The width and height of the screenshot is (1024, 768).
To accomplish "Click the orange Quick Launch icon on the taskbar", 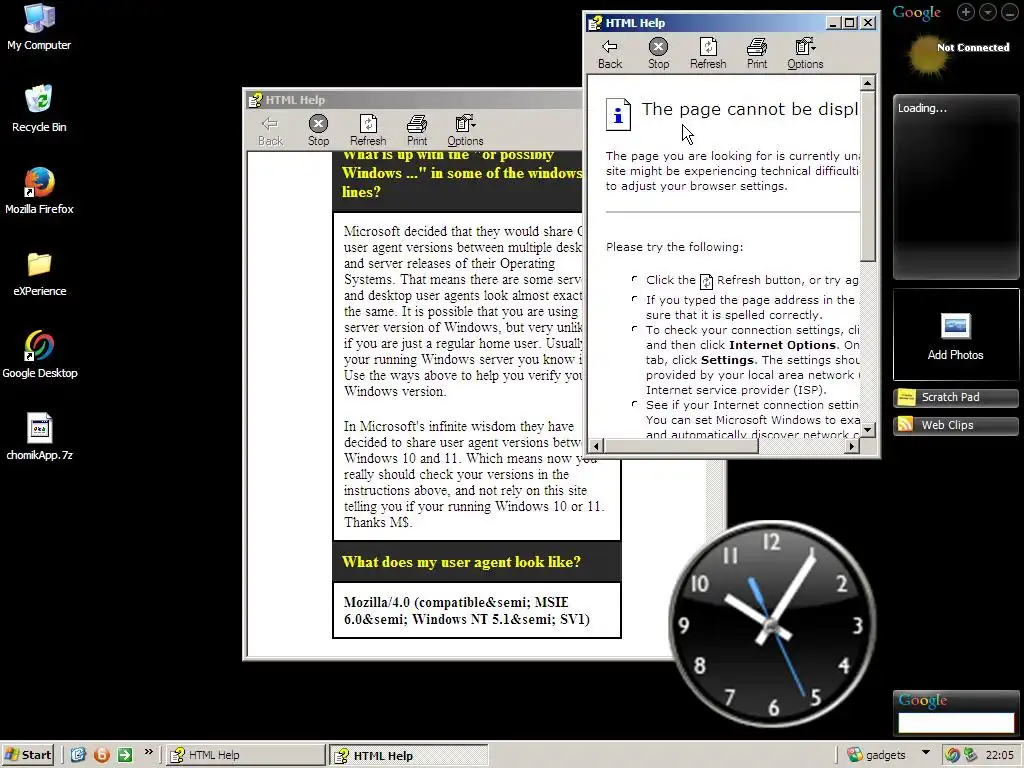I will (x=102, y=755).
